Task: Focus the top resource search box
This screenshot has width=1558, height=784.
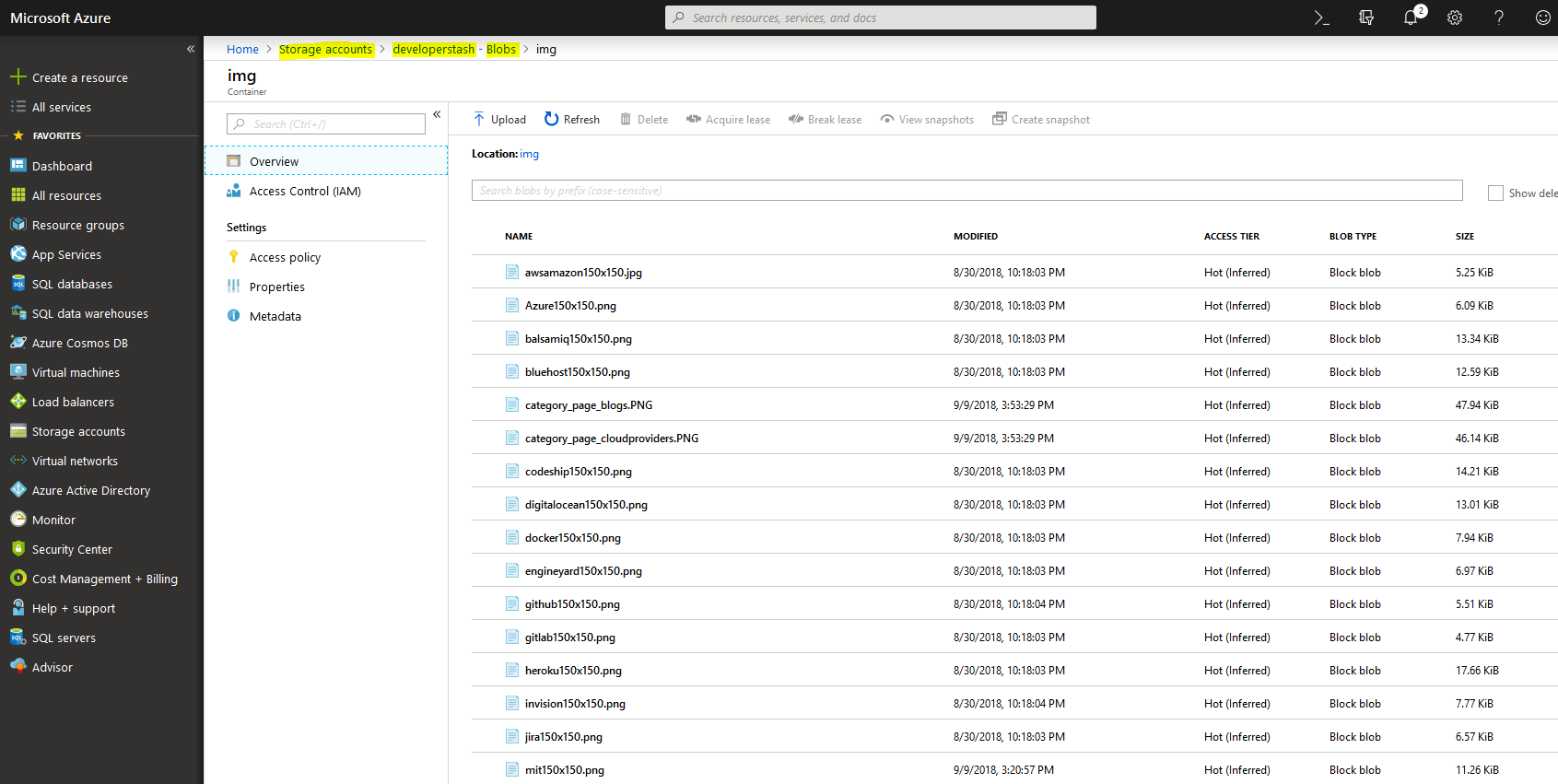Action: tap(881, 18)
